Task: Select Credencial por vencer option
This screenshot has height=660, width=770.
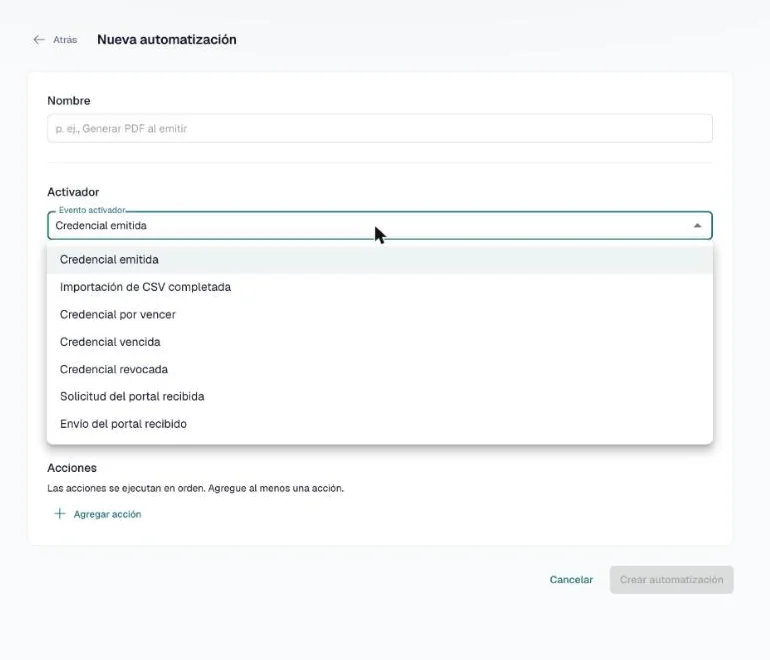Action: (380, 314)
